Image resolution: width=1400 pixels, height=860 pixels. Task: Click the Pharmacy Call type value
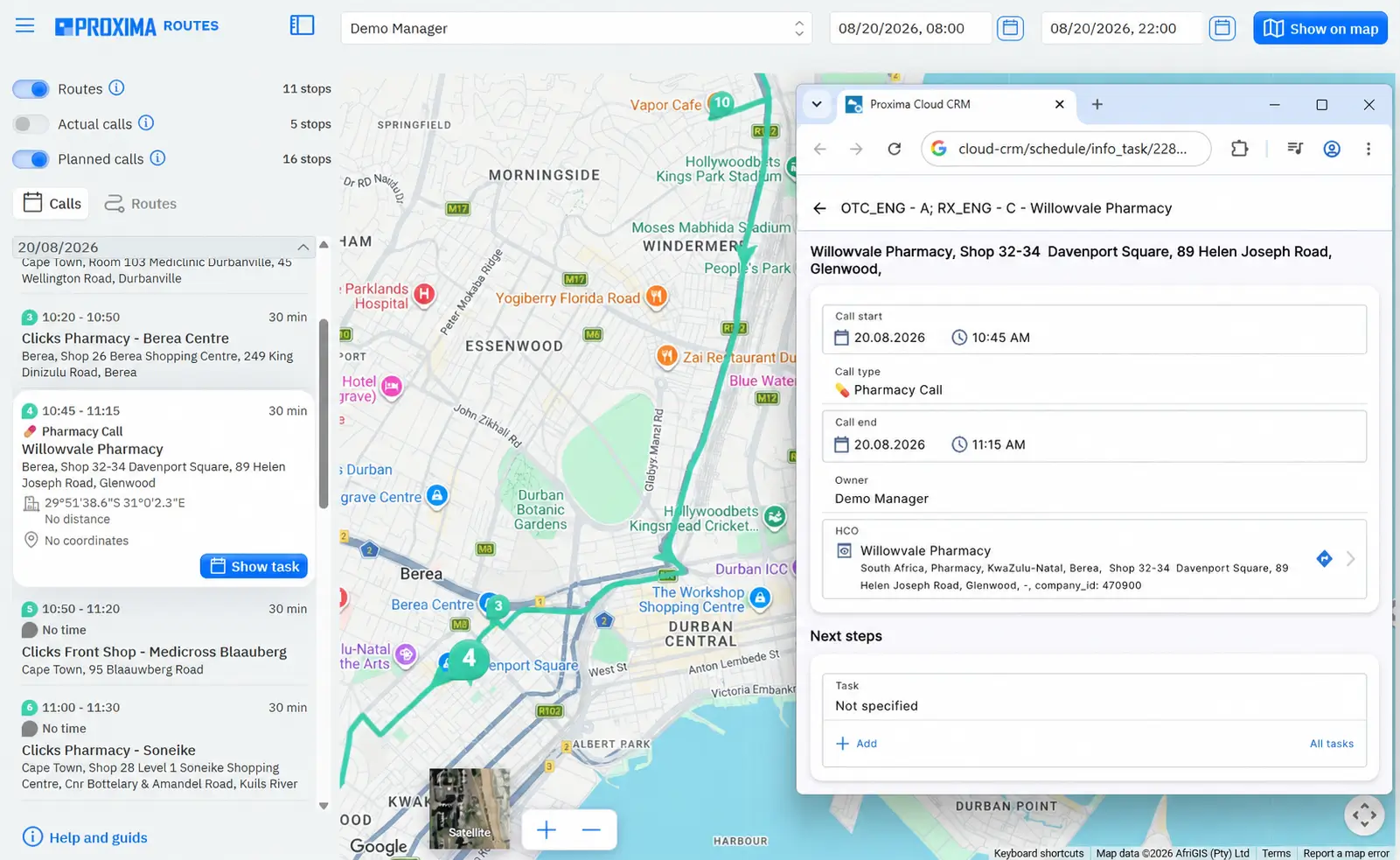coord(897,390)
